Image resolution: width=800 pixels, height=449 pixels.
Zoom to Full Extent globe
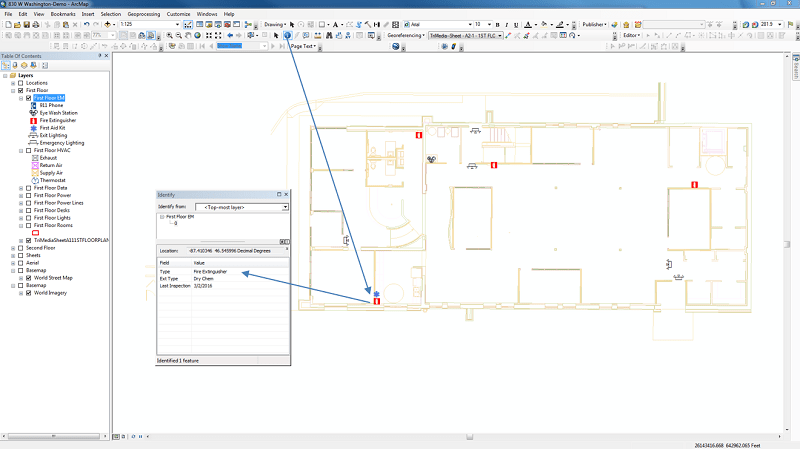tap(197, 35)
